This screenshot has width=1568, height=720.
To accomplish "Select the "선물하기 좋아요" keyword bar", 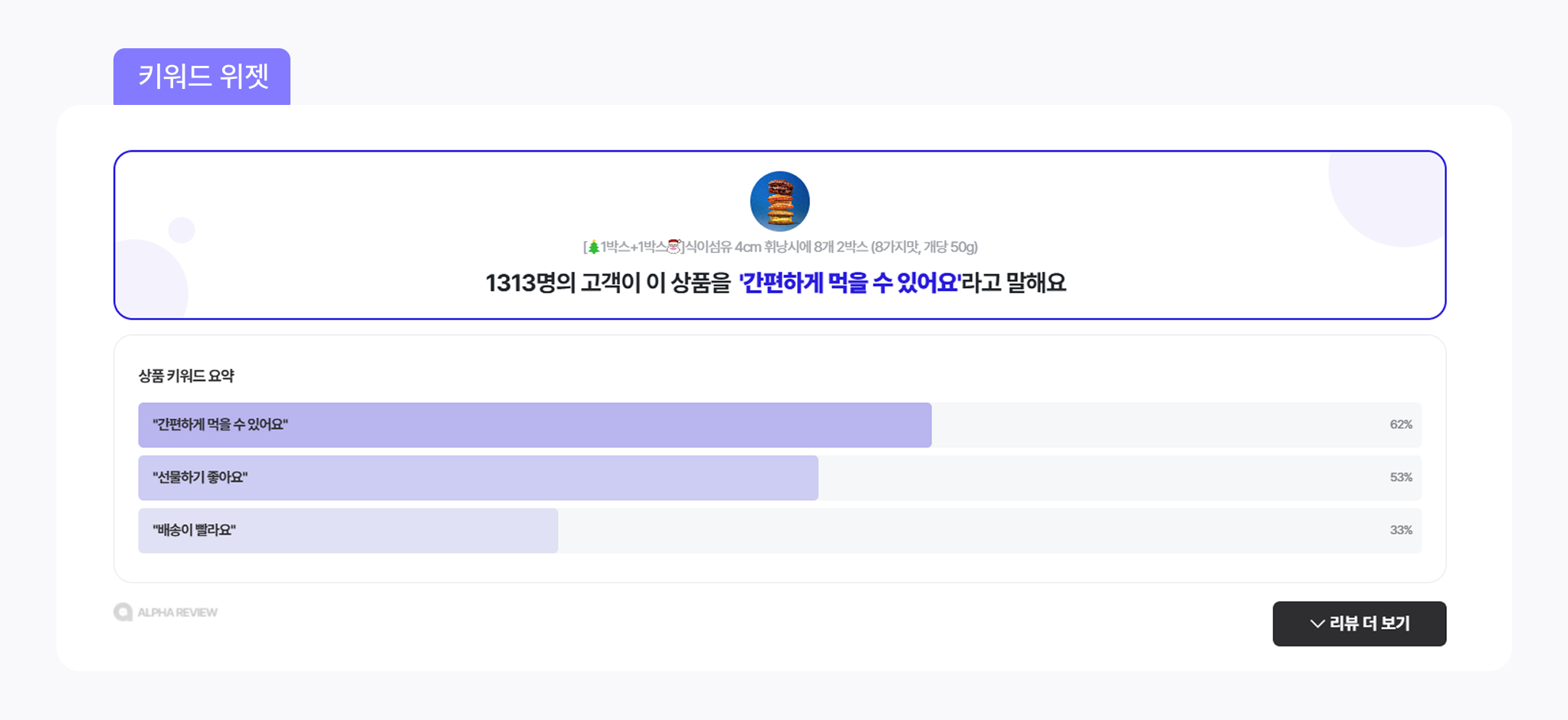I will (x=477, y=477).
